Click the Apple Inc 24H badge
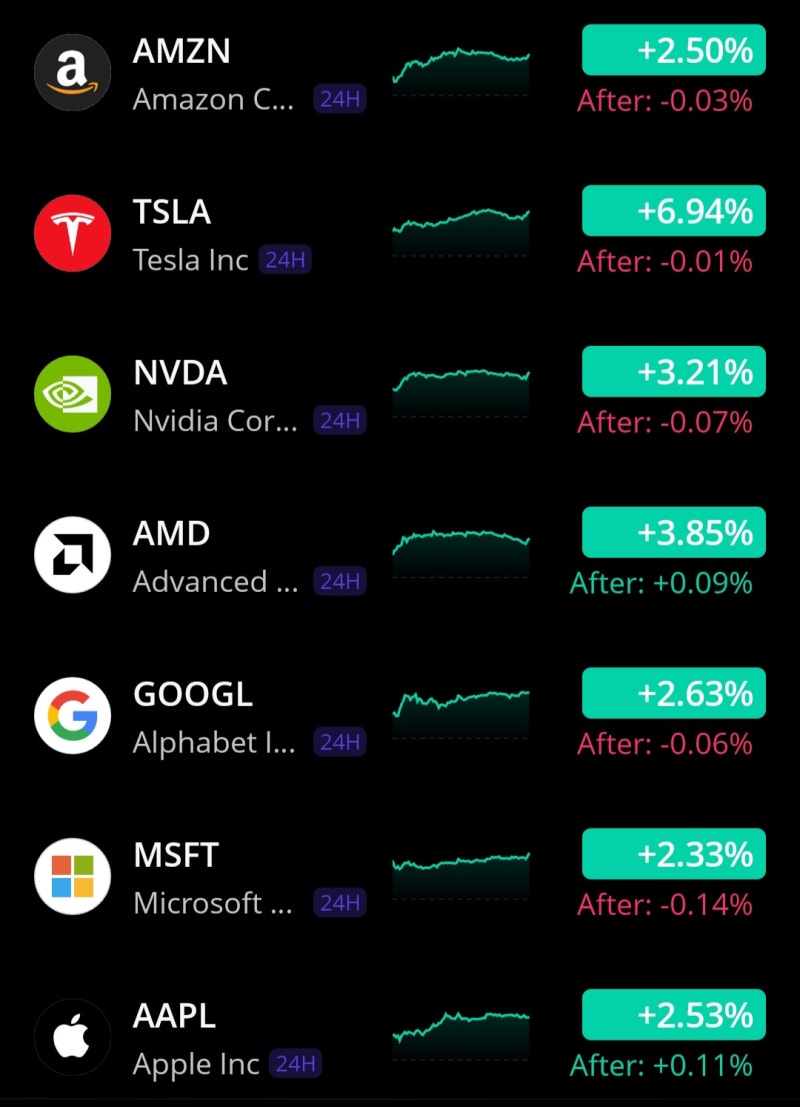 [x=296, y=1064]
